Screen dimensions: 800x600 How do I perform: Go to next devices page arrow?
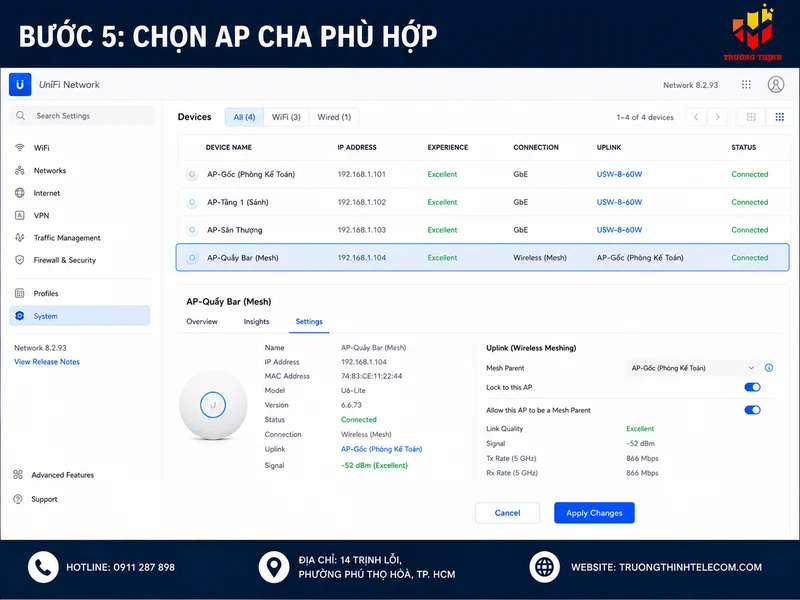coord(717,117)
